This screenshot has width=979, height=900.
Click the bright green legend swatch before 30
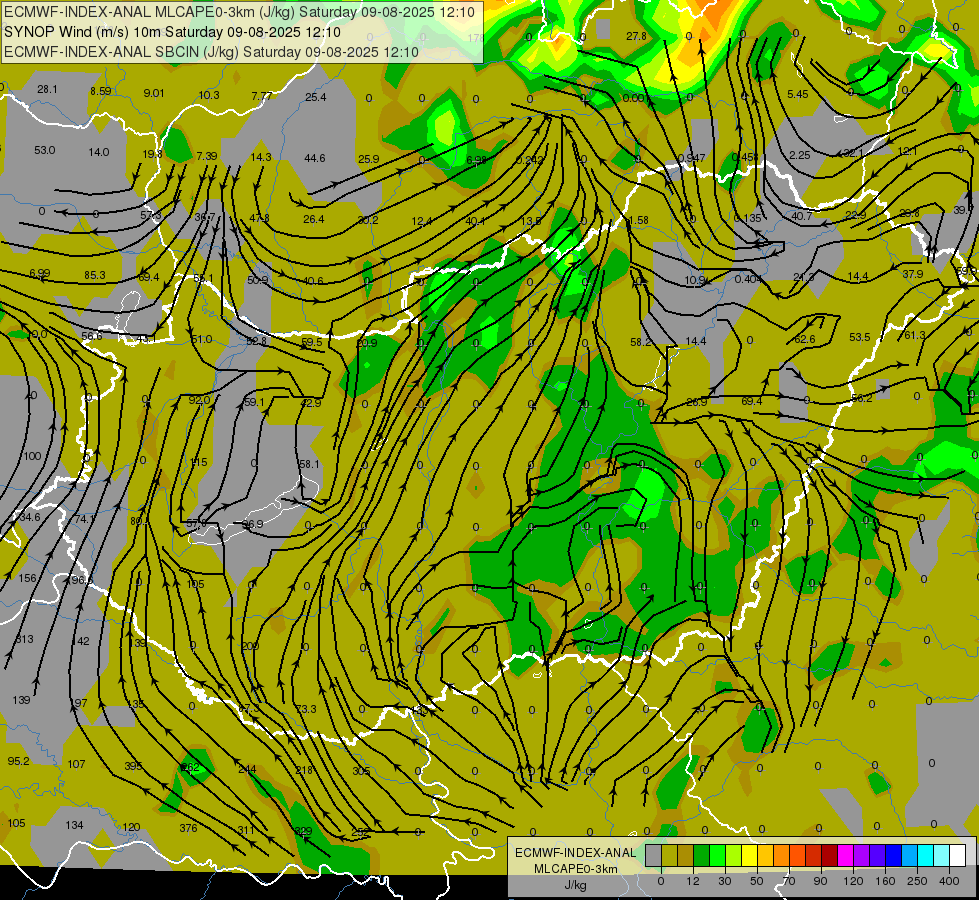[717, 855]
